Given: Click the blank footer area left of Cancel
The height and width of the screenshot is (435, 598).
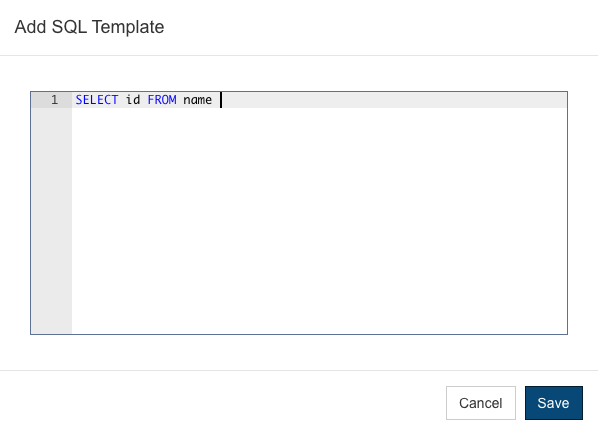Looking at the screenshot, I should click(223, 403).
